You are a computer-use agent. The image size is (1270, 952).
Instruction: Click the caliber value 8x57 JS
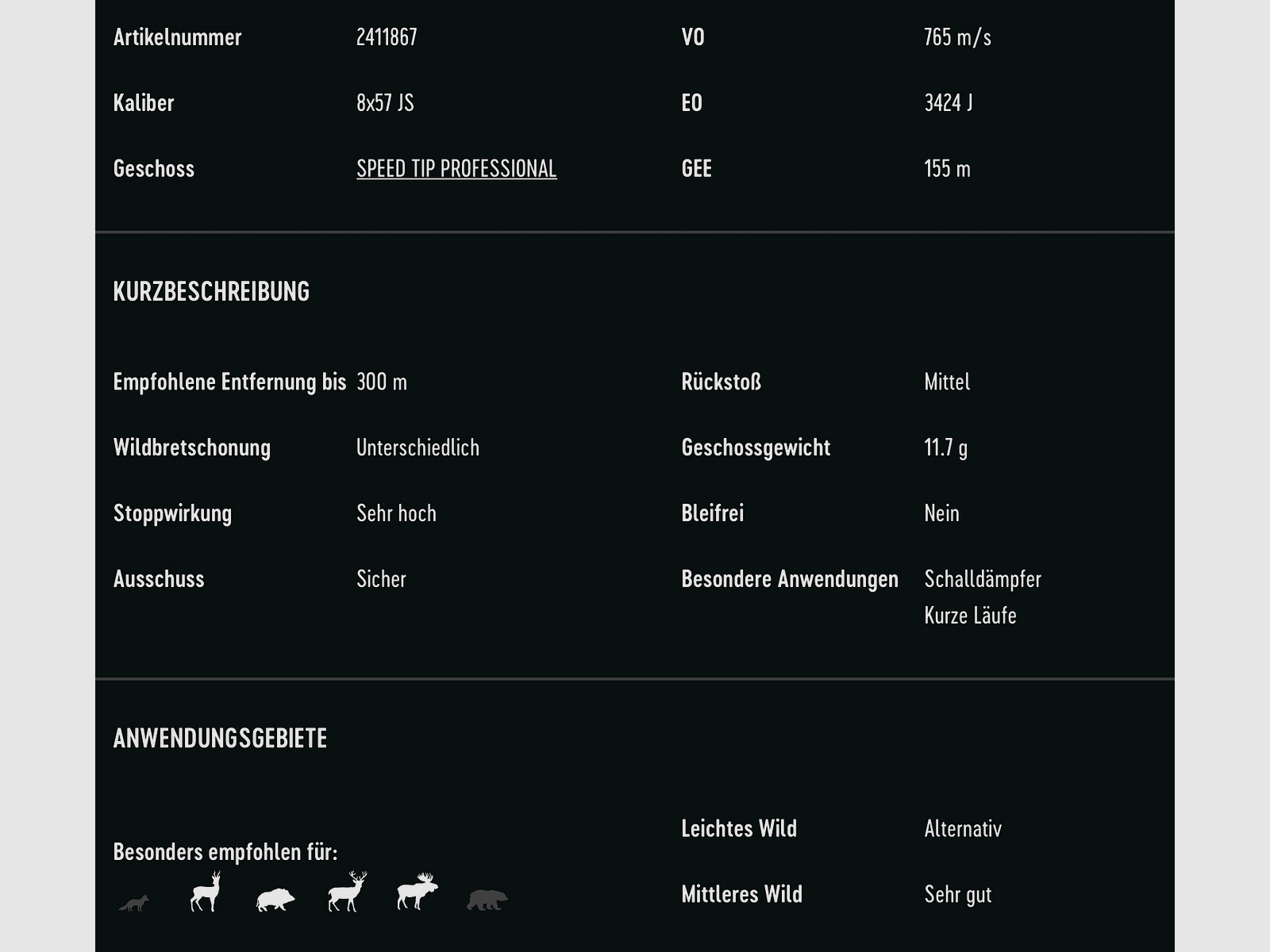coord(385,103)
